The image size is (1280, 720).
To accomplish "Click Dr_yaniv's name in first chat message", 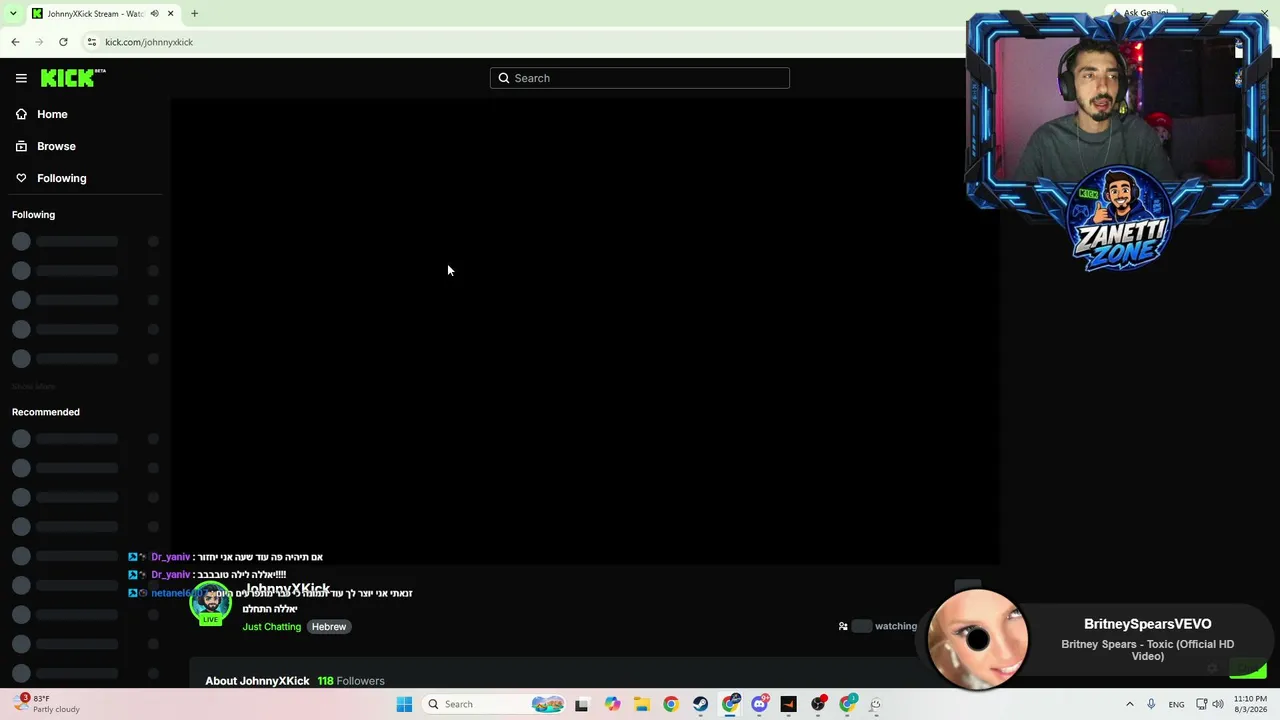I will pyautogui.click(x=170, y=557).
